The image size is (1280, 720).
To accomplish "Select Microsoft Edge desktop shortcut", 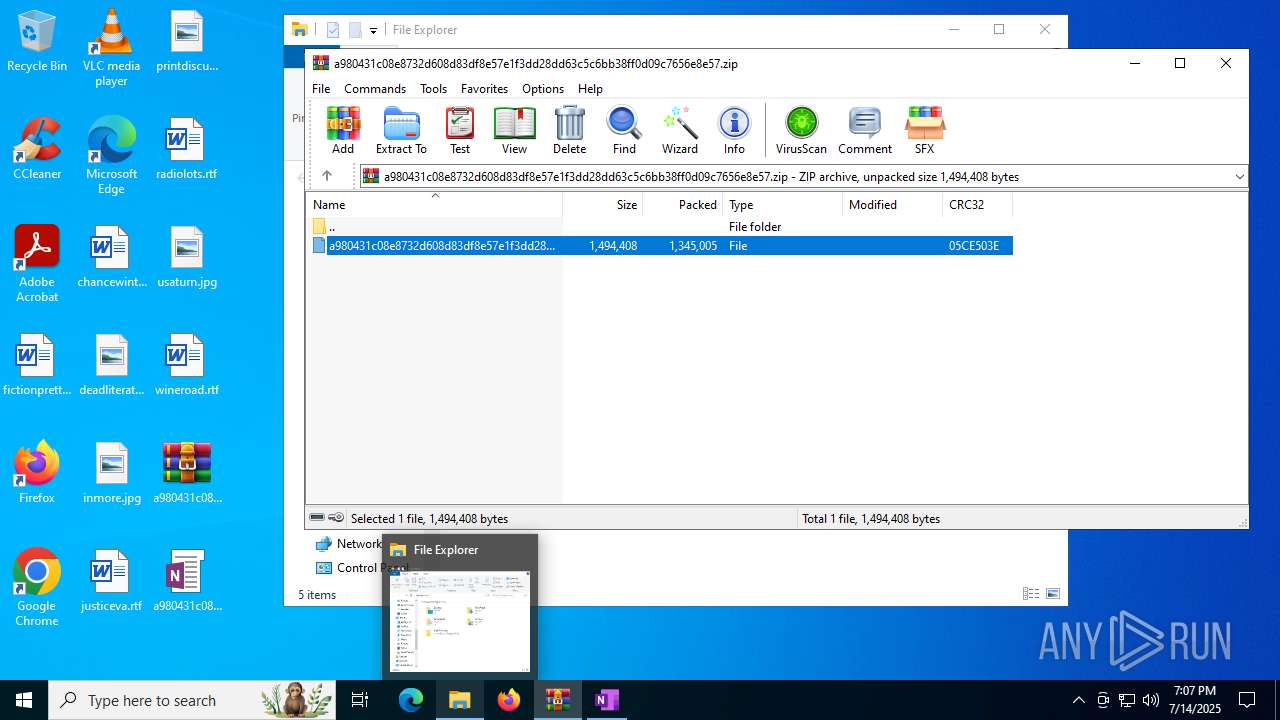I will pyautogui.click(x=111, y=156).
